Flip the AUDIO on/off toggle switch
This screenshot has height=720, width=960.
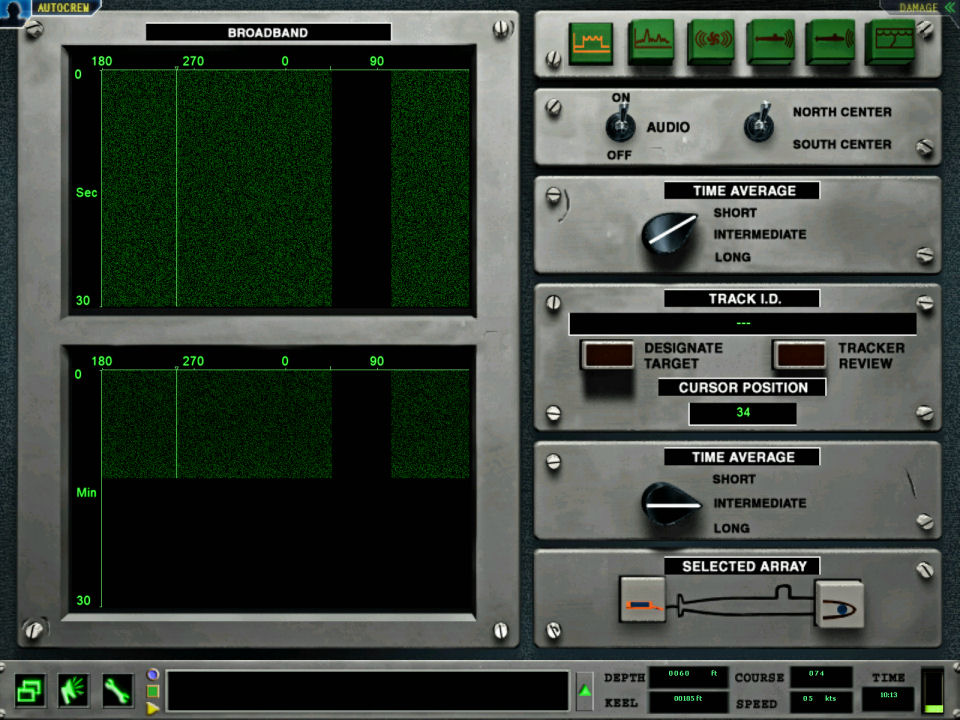click(x=619, y=127)
